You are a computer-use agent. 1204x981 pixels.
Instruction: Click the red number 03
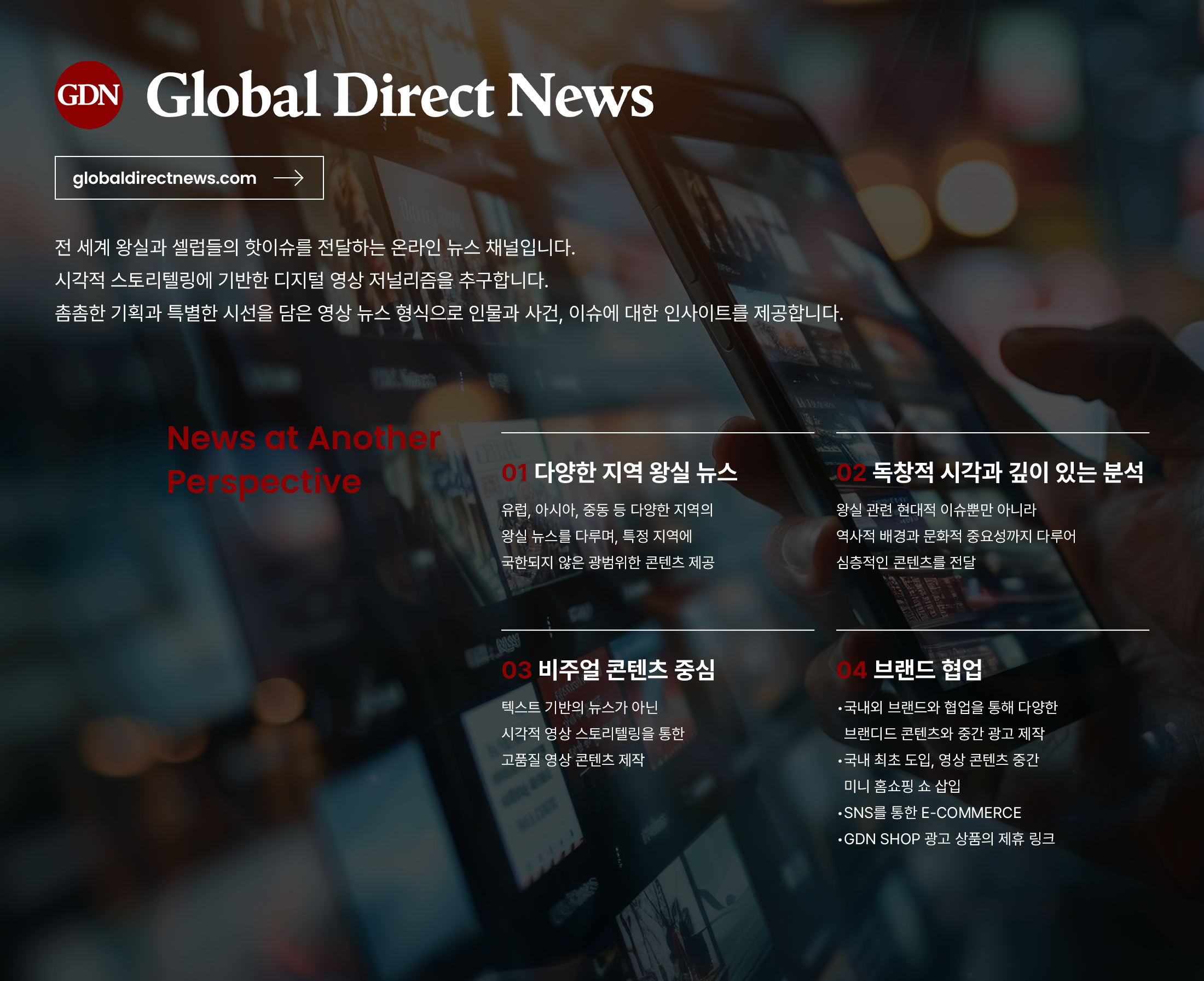[x=516, y=670]
